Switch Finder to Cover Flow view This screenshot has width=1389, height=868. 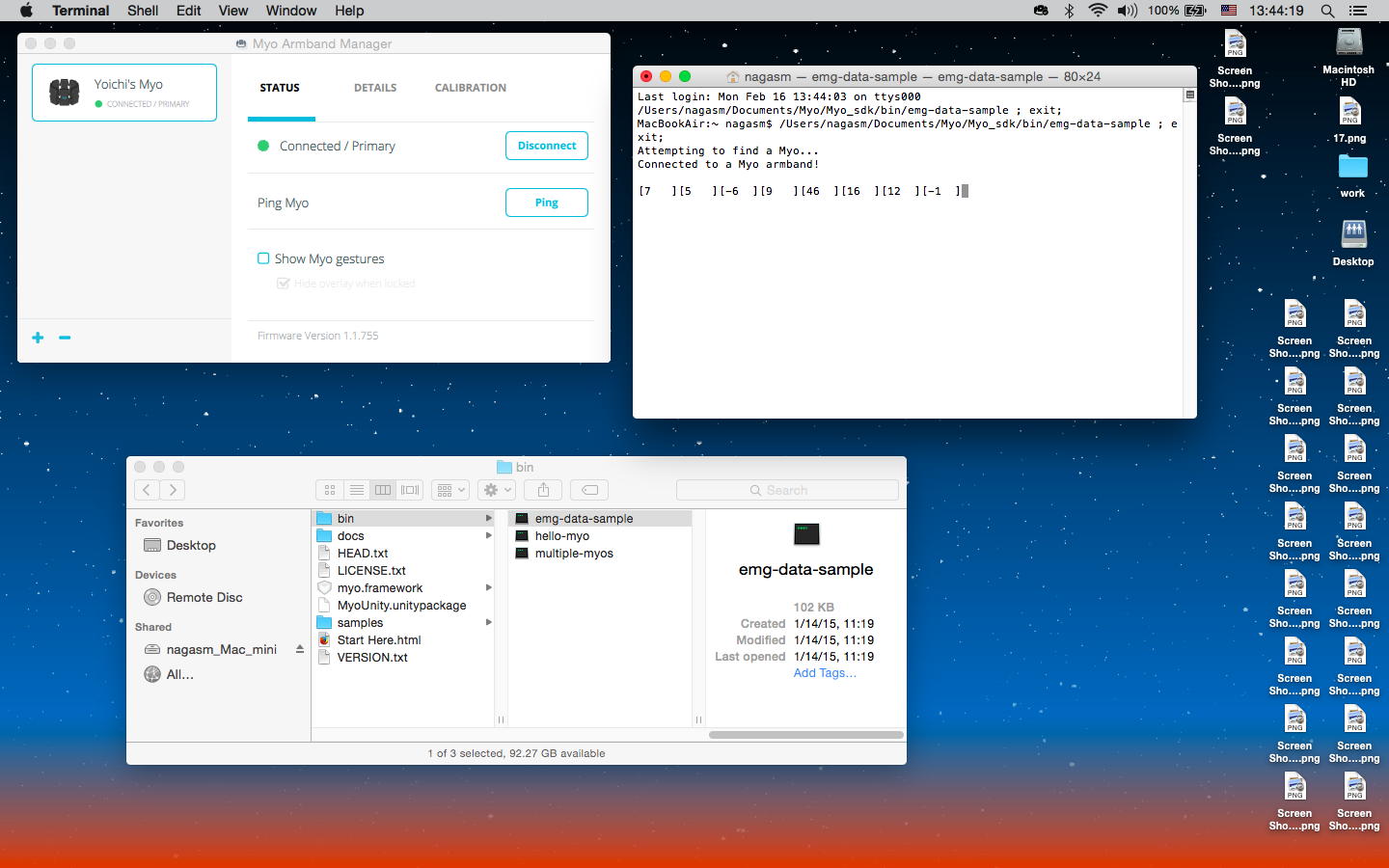(x=410, y=490)
